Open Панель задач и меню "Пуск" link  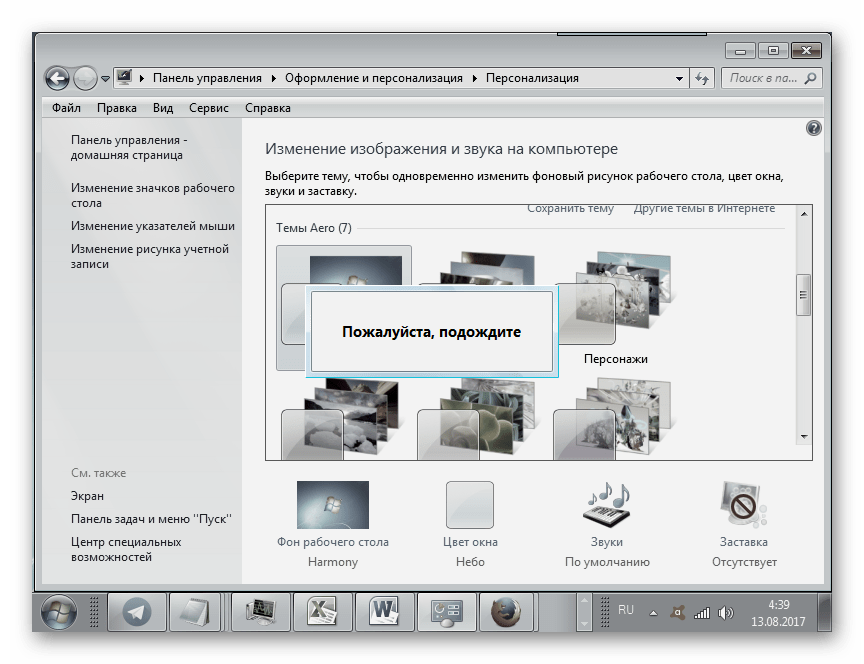coord(151,519)
